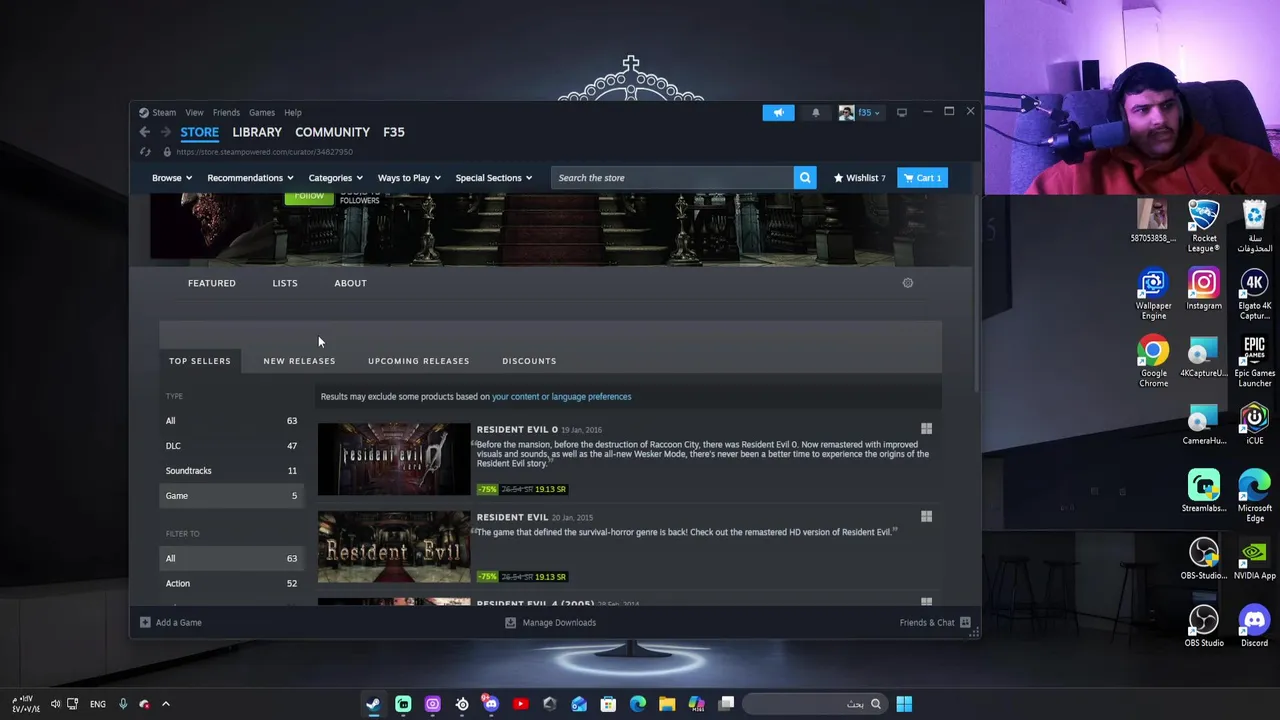Show hidden tray icons chevron
Screen dimensions: 1280x720
pyautogui.click(x=166, y=704)
